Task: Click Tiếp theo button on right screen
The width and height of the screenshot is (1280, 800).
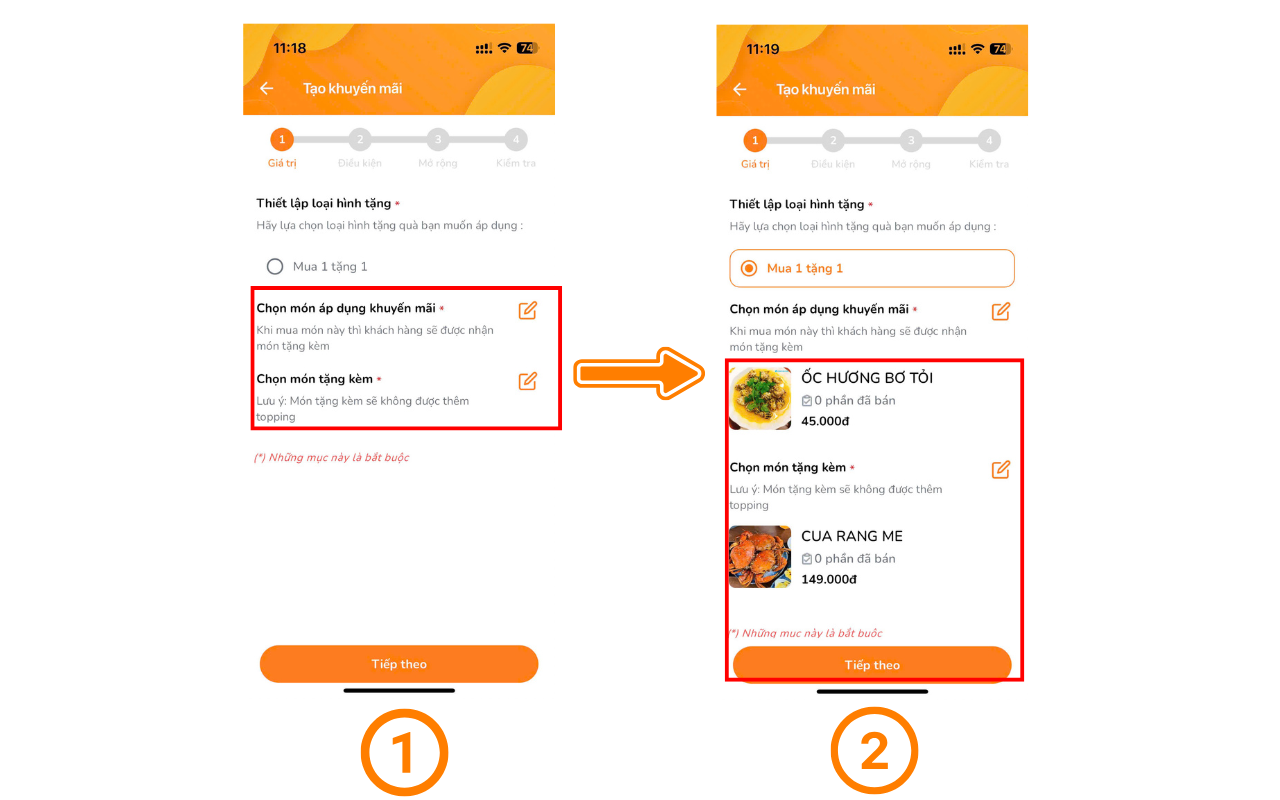Action: pyautogui.click(x=872, y=665)
